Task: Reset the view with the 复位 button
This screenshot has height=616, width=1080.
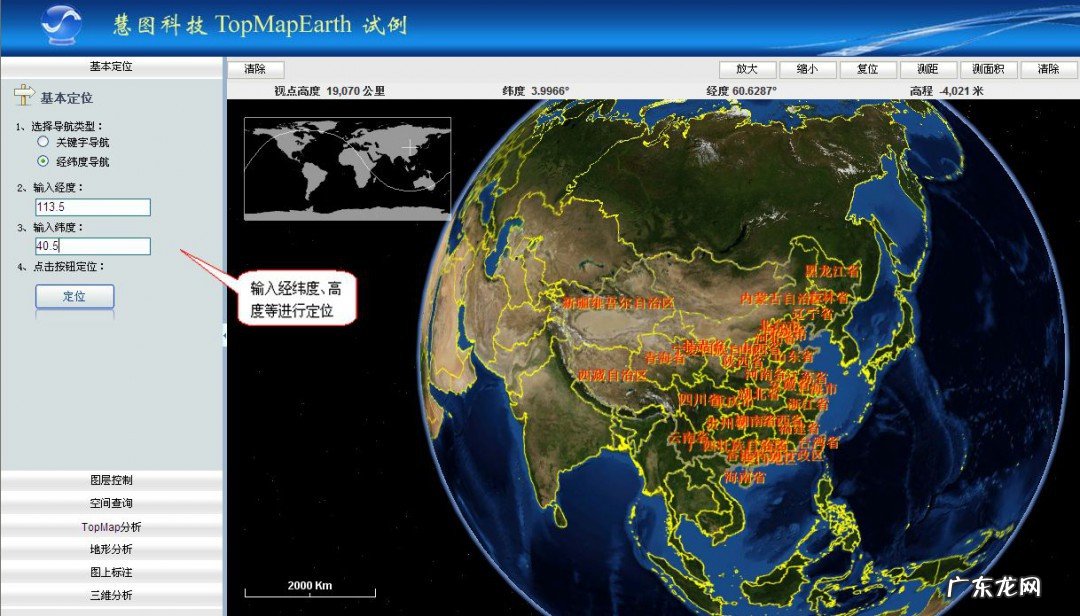Action: 868,69
